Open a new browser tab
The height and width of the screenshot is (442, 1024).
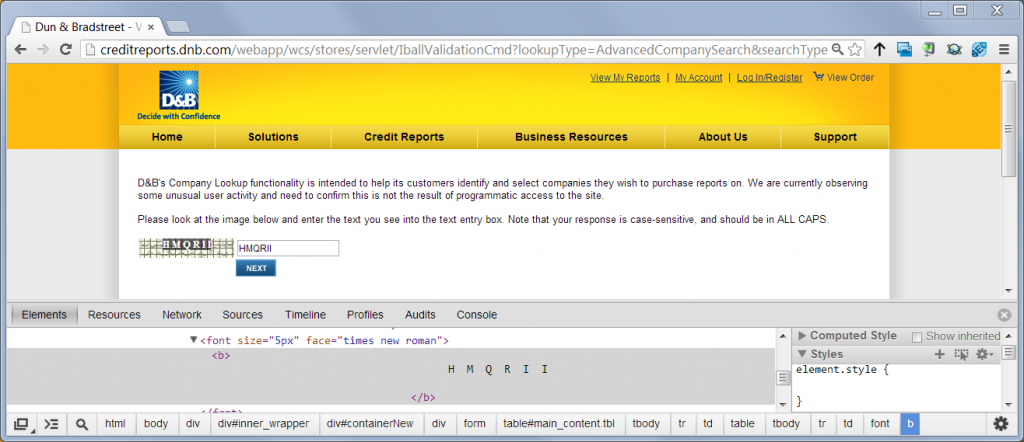point(178,27)
